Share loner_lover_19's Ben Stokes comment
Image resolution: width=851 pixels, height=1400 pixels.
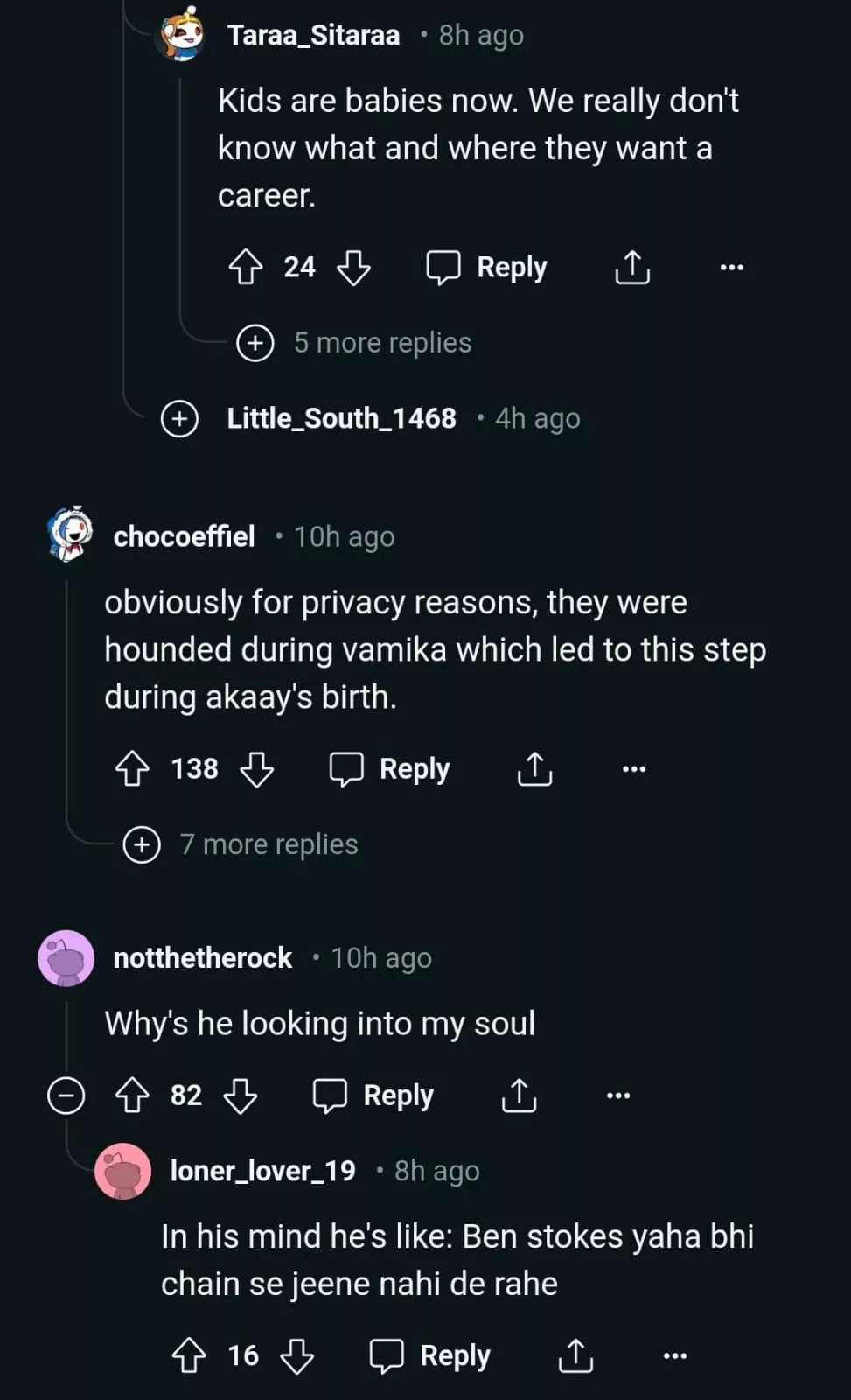(575, 1356)
